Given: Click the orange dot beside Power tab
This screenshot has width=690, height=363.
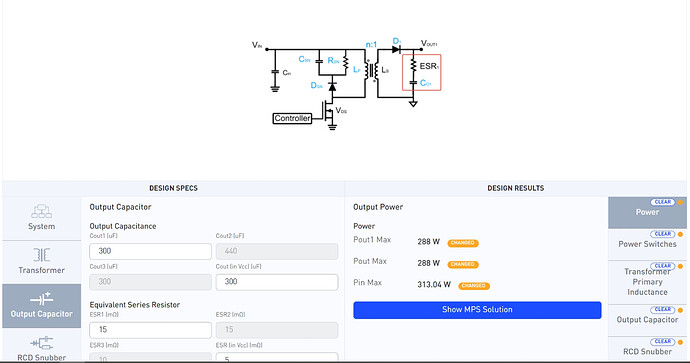Looking at the screenshot, I should pyautogui.click(x=680, y=202).
